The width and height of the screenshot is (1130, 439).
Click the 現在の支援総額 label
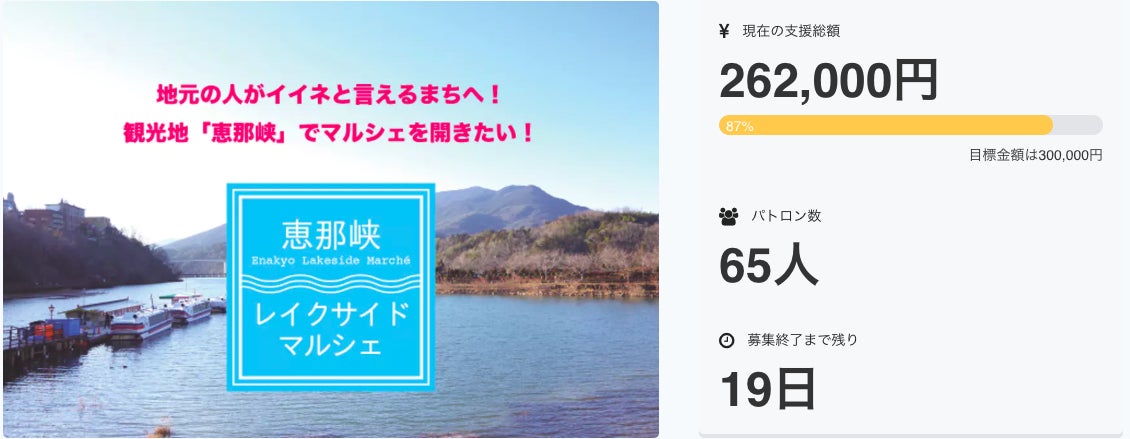pyautogui.click(x=791, y=31)
